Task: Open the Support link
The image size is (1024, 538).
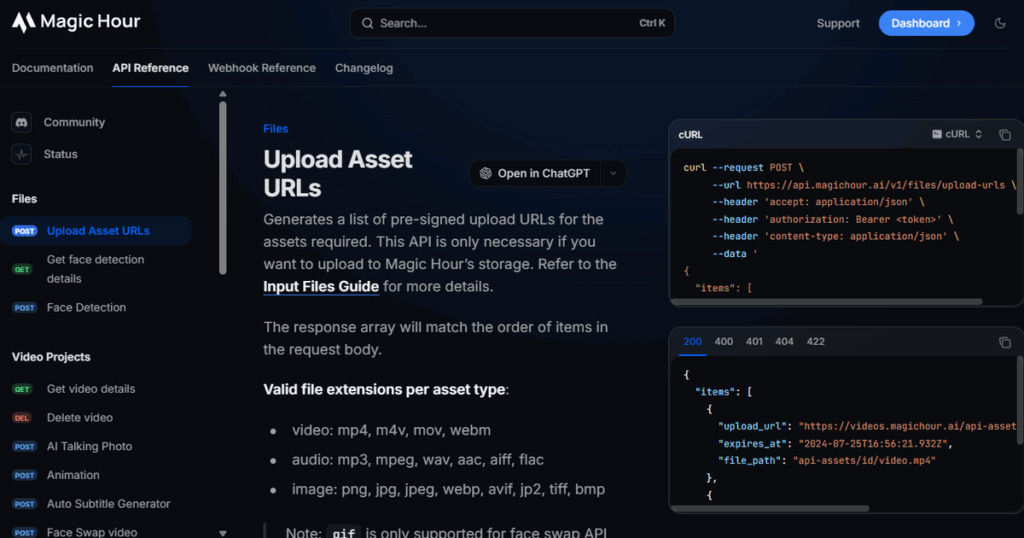Action: pyautogui.click(x=838, y=24)
